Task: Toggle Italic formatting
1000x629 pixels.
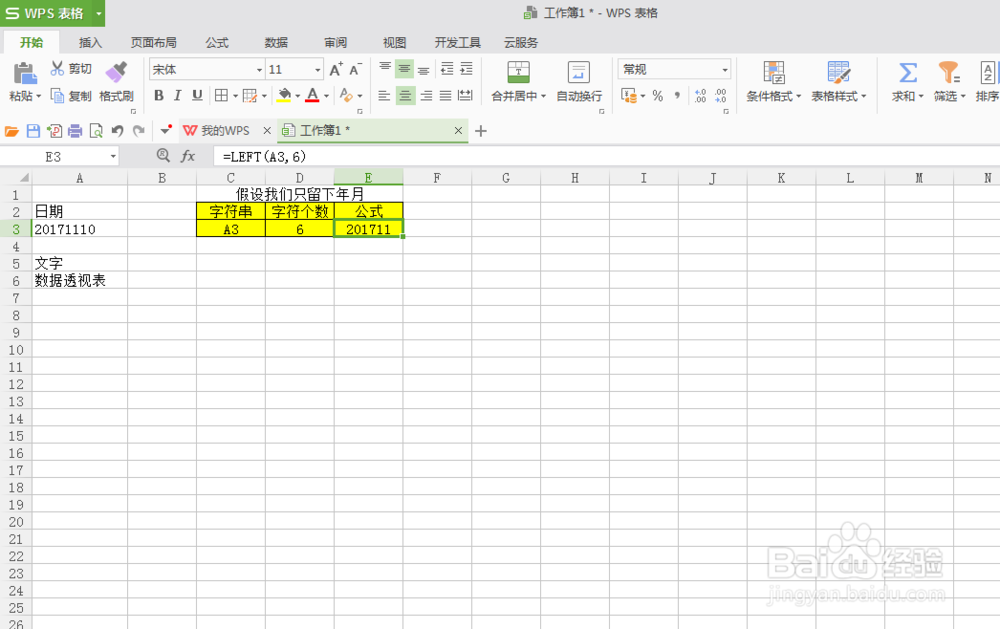Action: (x=178, y=96)
